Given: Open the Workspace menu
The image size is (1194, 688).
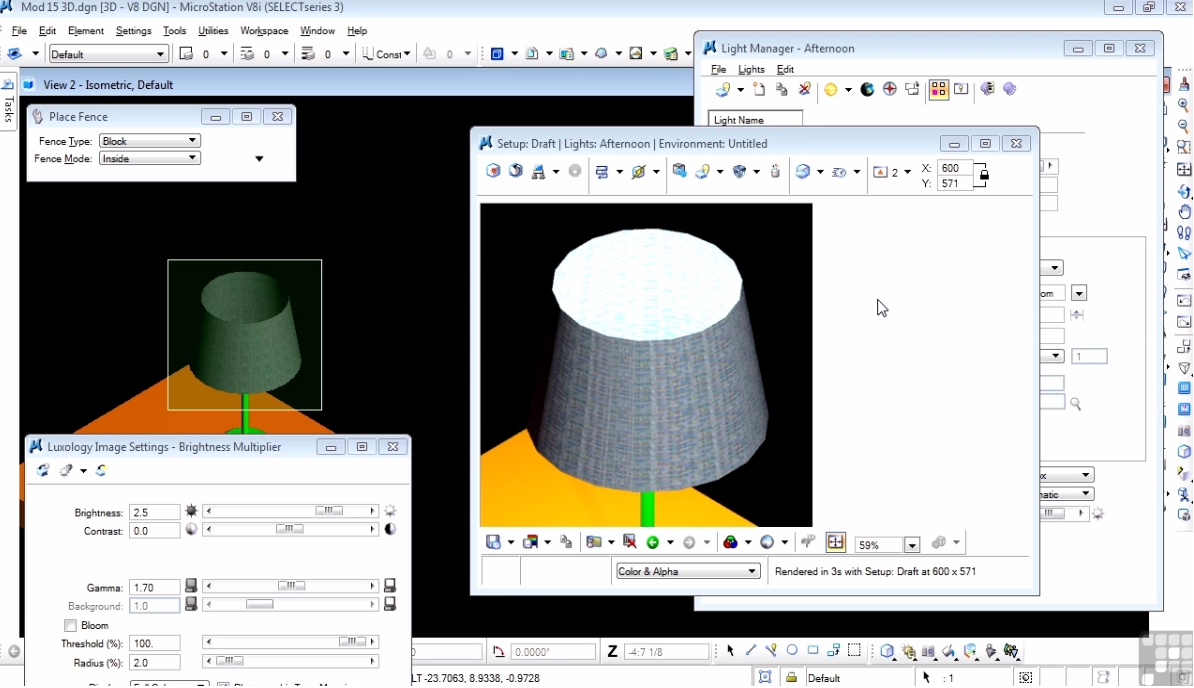Looking at the screenshot, I should 264,31.
